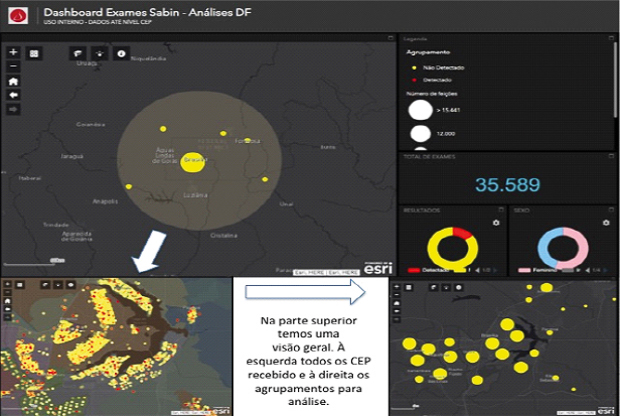Viewport: 620px width, 416px height.
Task: Click 'Dashboard Exames Sabin - Análises DF' title
Action: point(147,12)
